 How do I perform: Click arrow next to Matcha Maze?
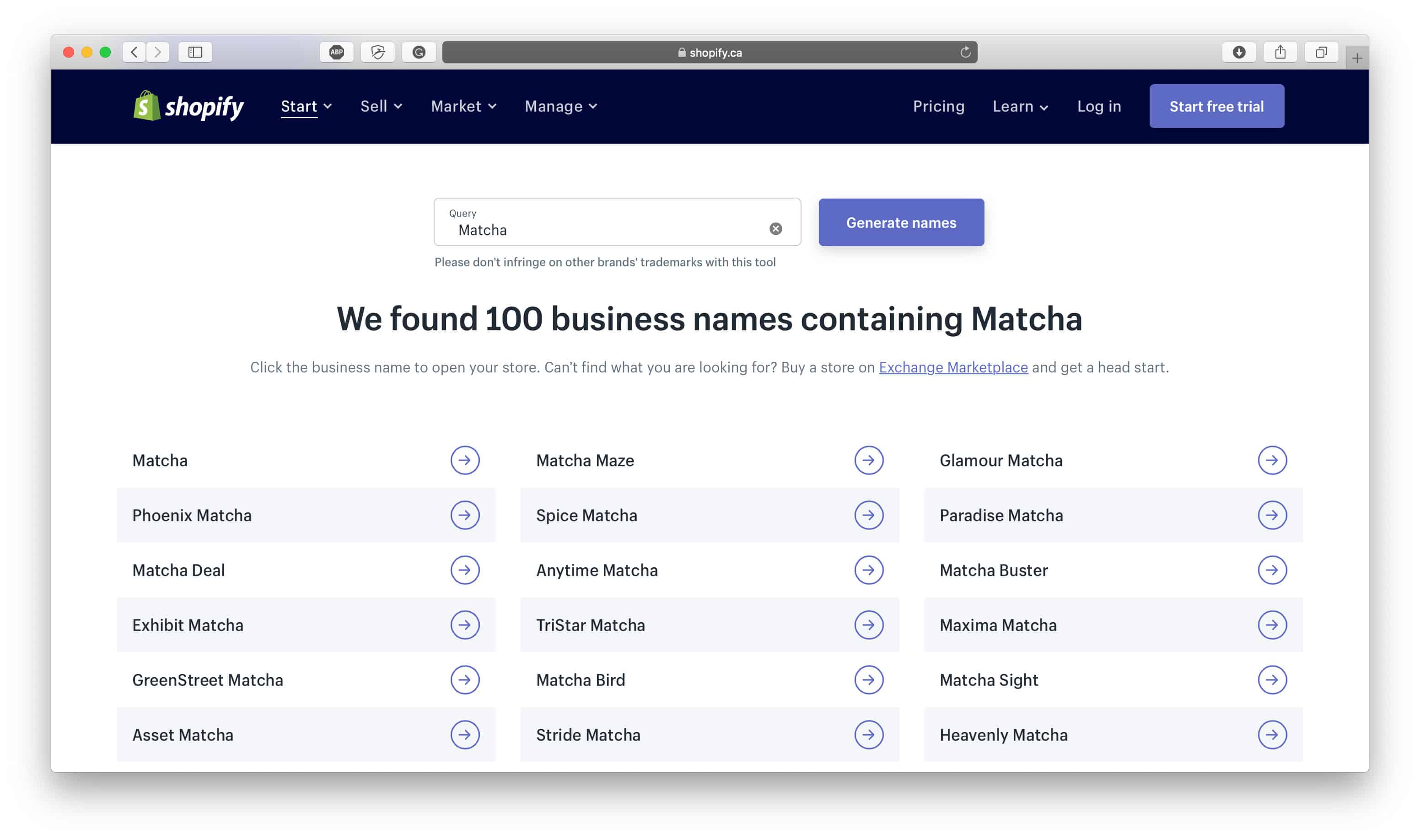[869, 460]
